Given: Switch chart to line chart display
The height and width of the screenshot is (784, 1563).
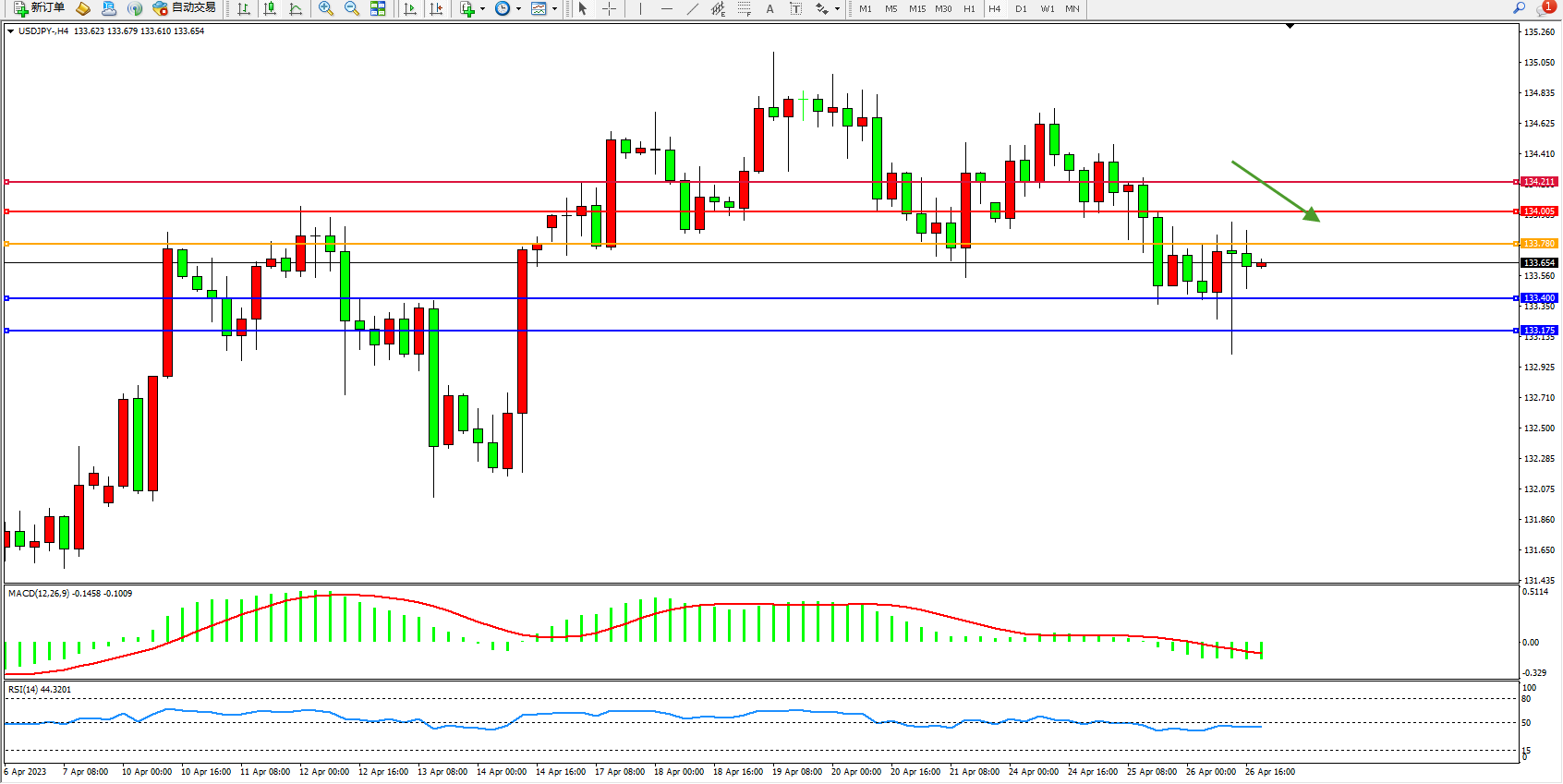Looking at the screenshot, I should pos(296,8).
